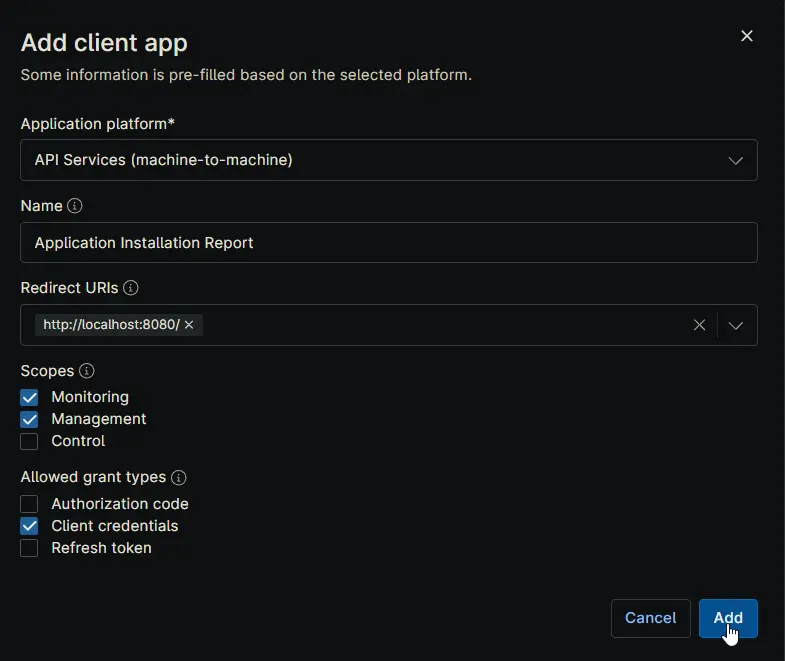
Task: Click the info icon beside Allowed grant types
Action: [x=179, y=478]
